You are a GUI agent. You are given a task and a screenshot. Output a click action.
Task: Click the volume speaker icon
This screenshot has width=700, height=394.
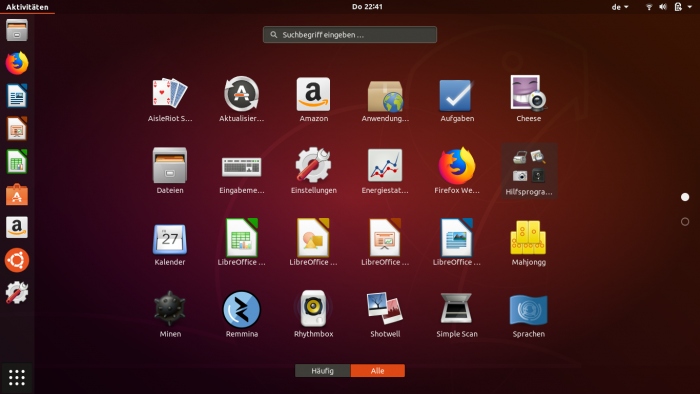coord(663,7)
